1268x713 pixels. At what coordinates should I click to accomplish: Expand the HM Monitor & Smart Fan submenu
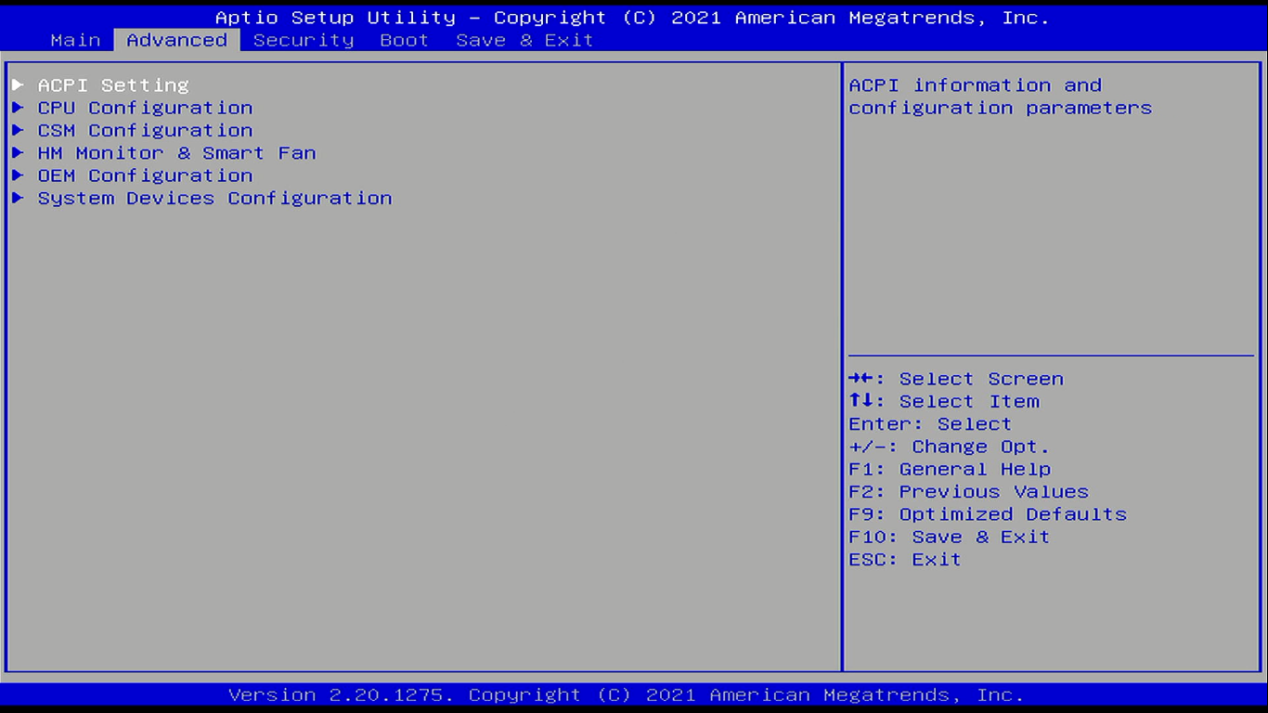coord(176,153)
